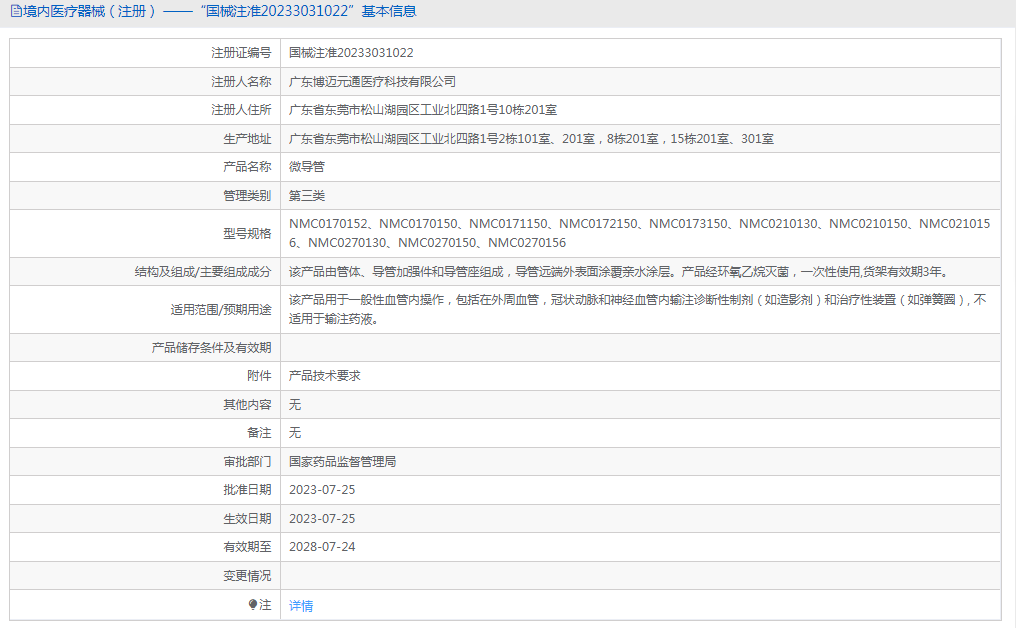Screen dimensions: 1016x628
Task: Click the 注册证编号 label
Action: point(241,53)
